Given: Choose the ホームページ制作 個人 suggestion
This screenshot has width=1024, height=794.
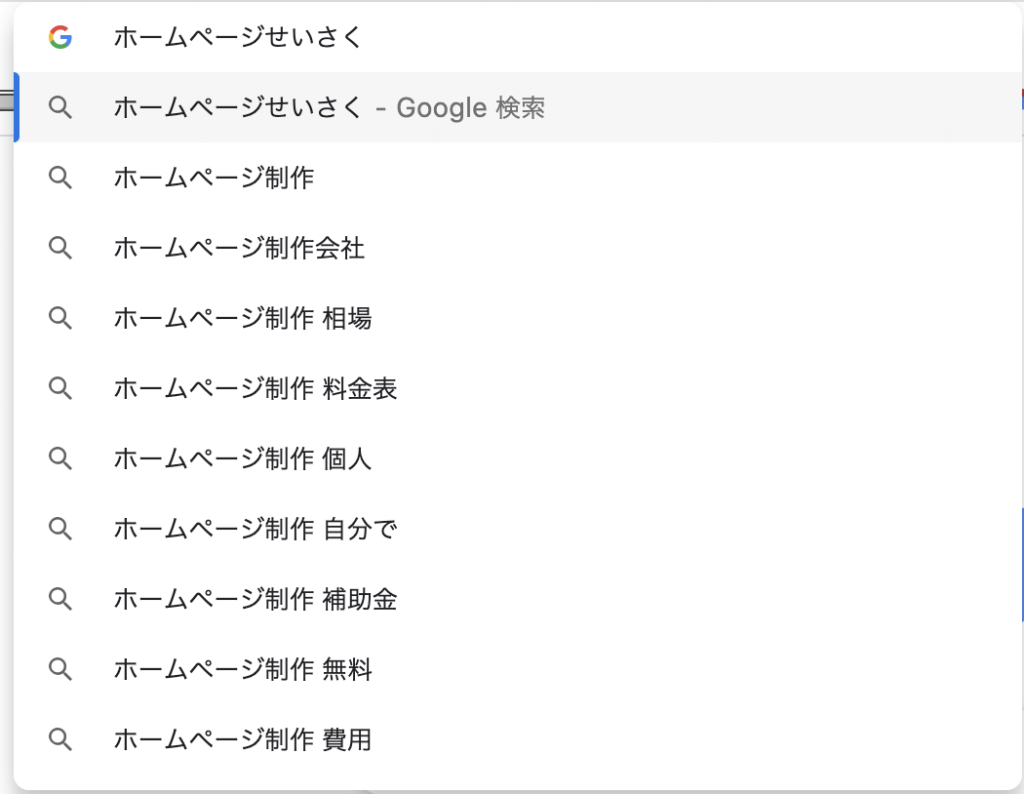Looking at the screenshot, I should click(243, 459).
